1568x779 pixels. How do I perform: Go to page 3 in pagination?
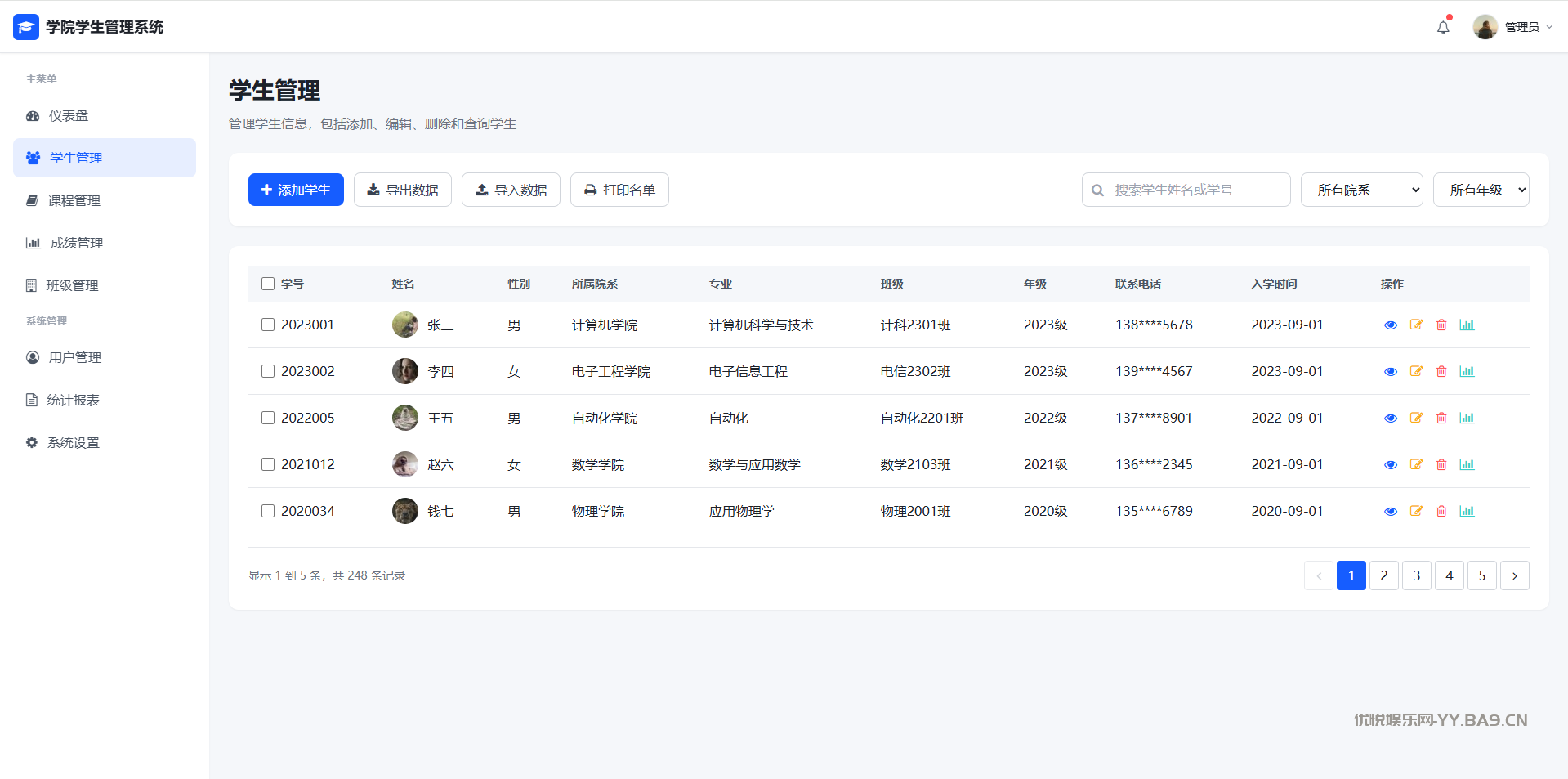[1416, 575]
